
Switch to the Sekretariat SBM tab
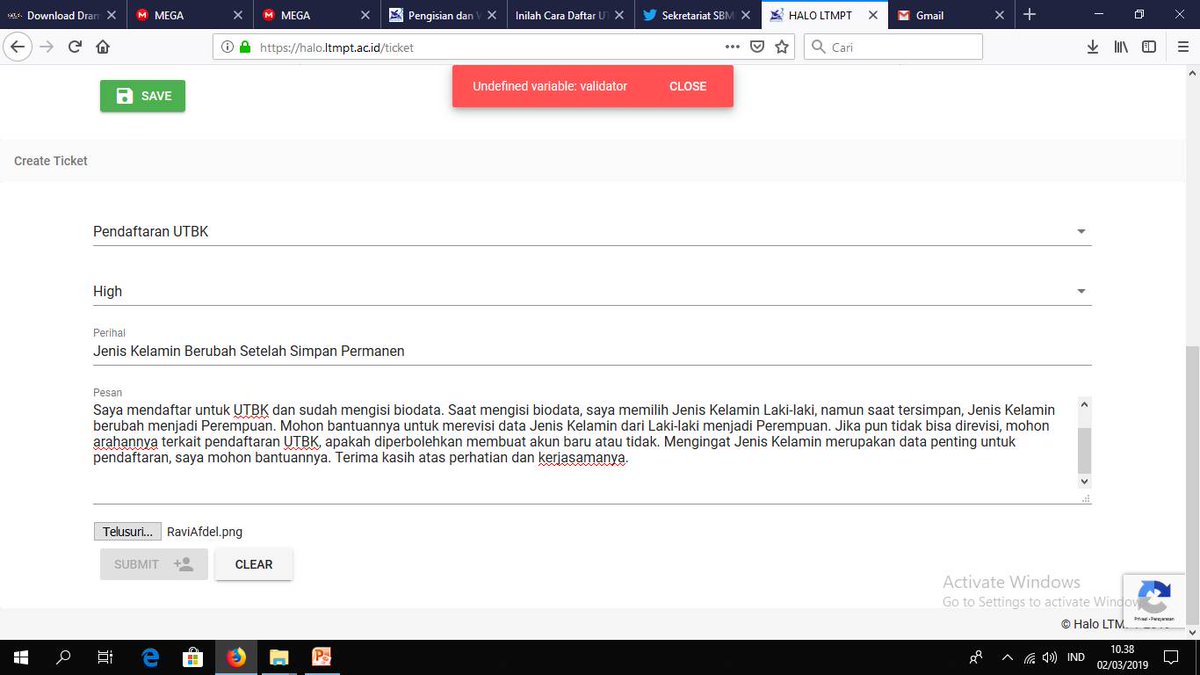click(x=696, y=15)
